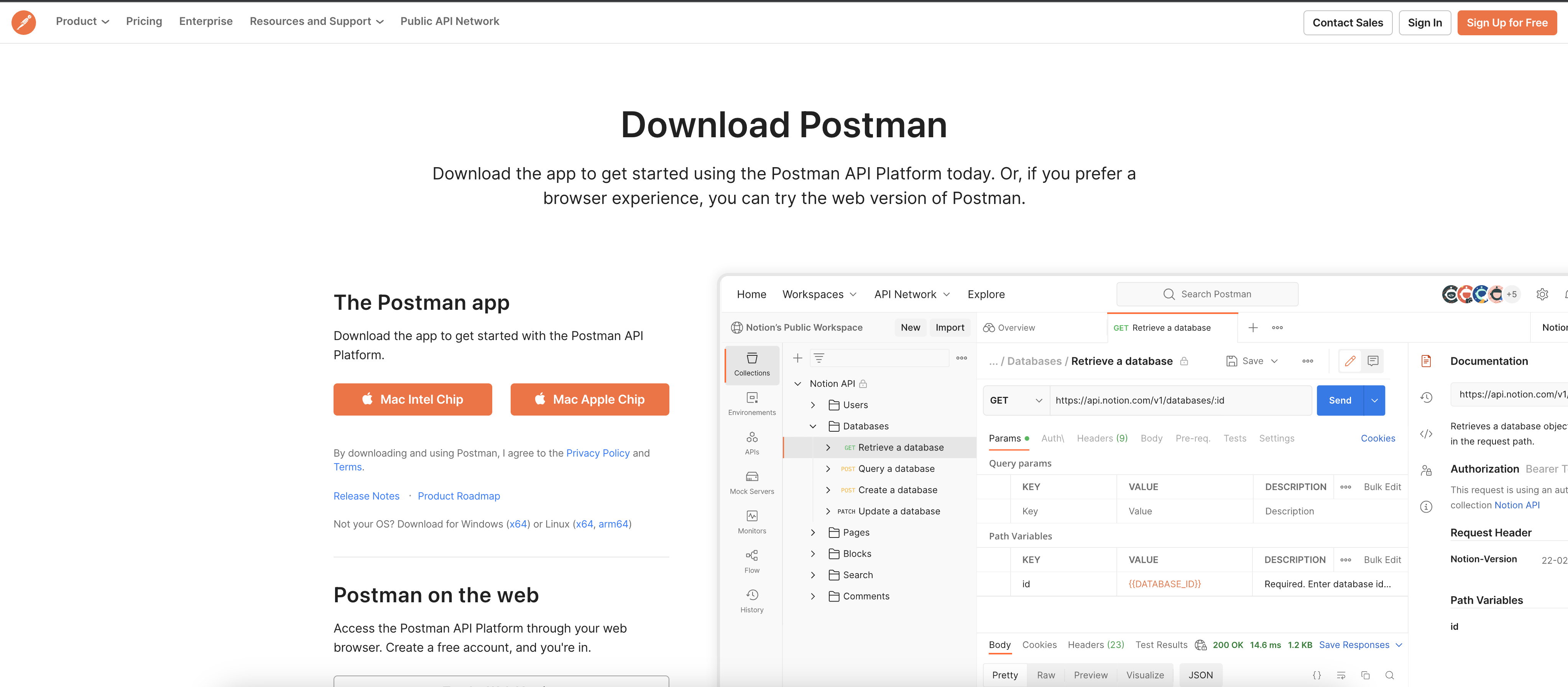Screen dimensions: 1568x687
Task: Open the Public API Network nav item
Action: click(x=450, y=21)
